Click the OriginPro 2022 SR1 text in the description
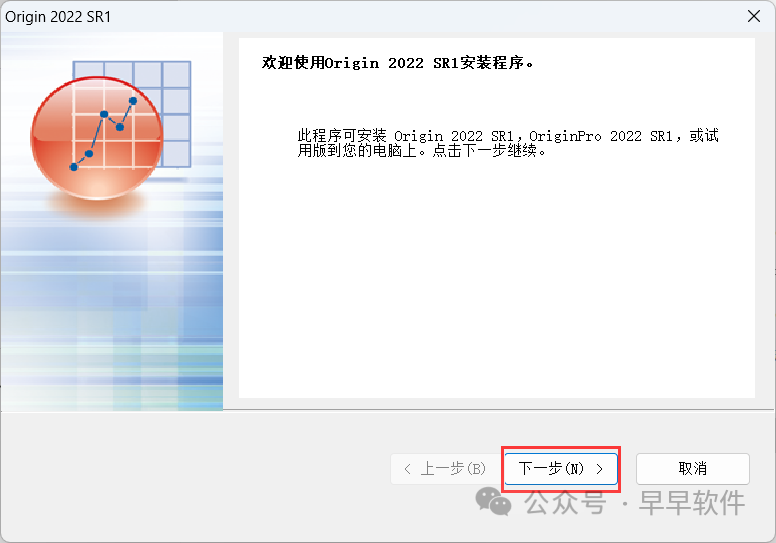The image size is (776, 543). 601,136
